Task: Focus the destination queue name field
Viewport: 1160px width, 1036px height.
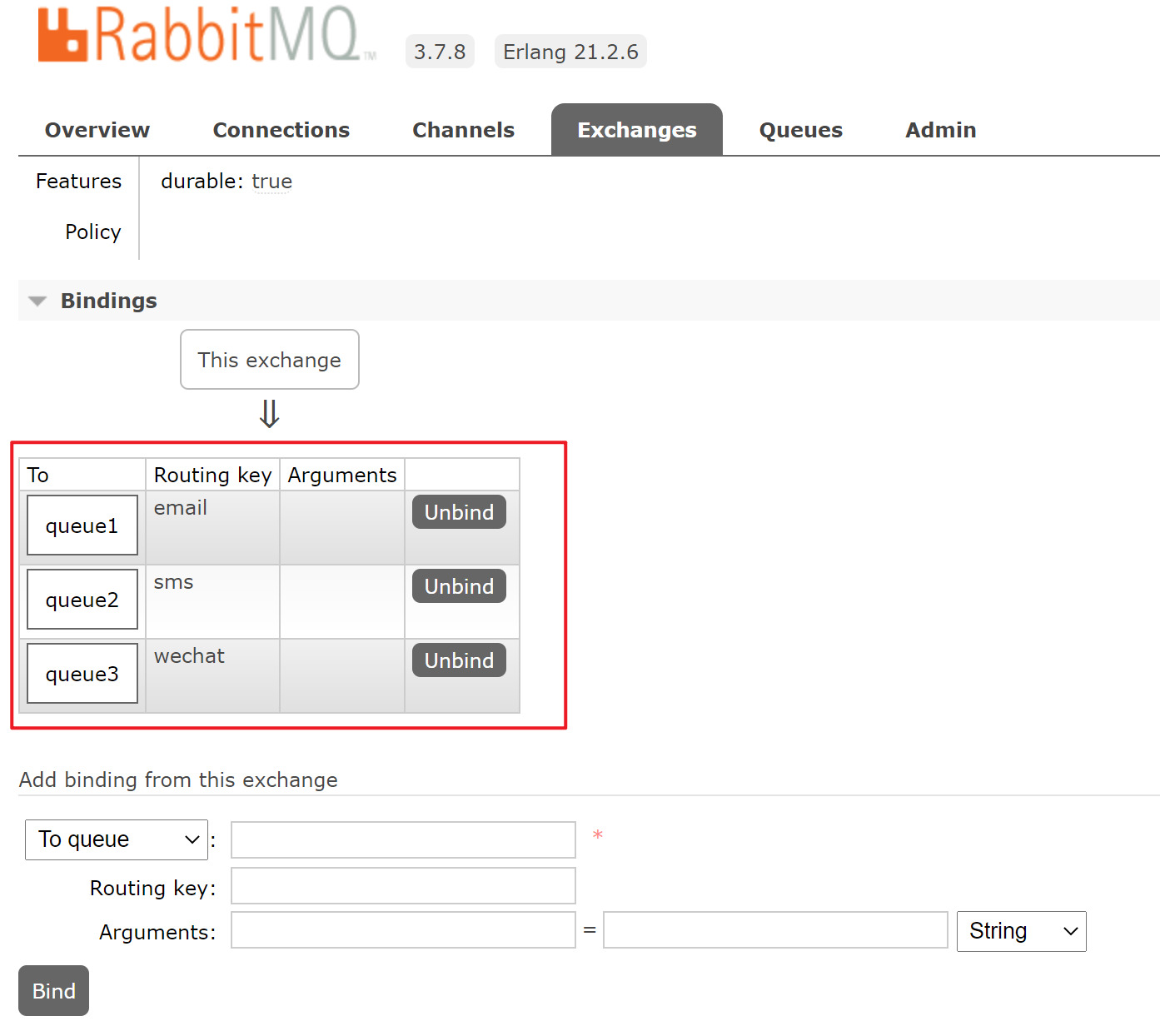Action: (x=403, y=839)
